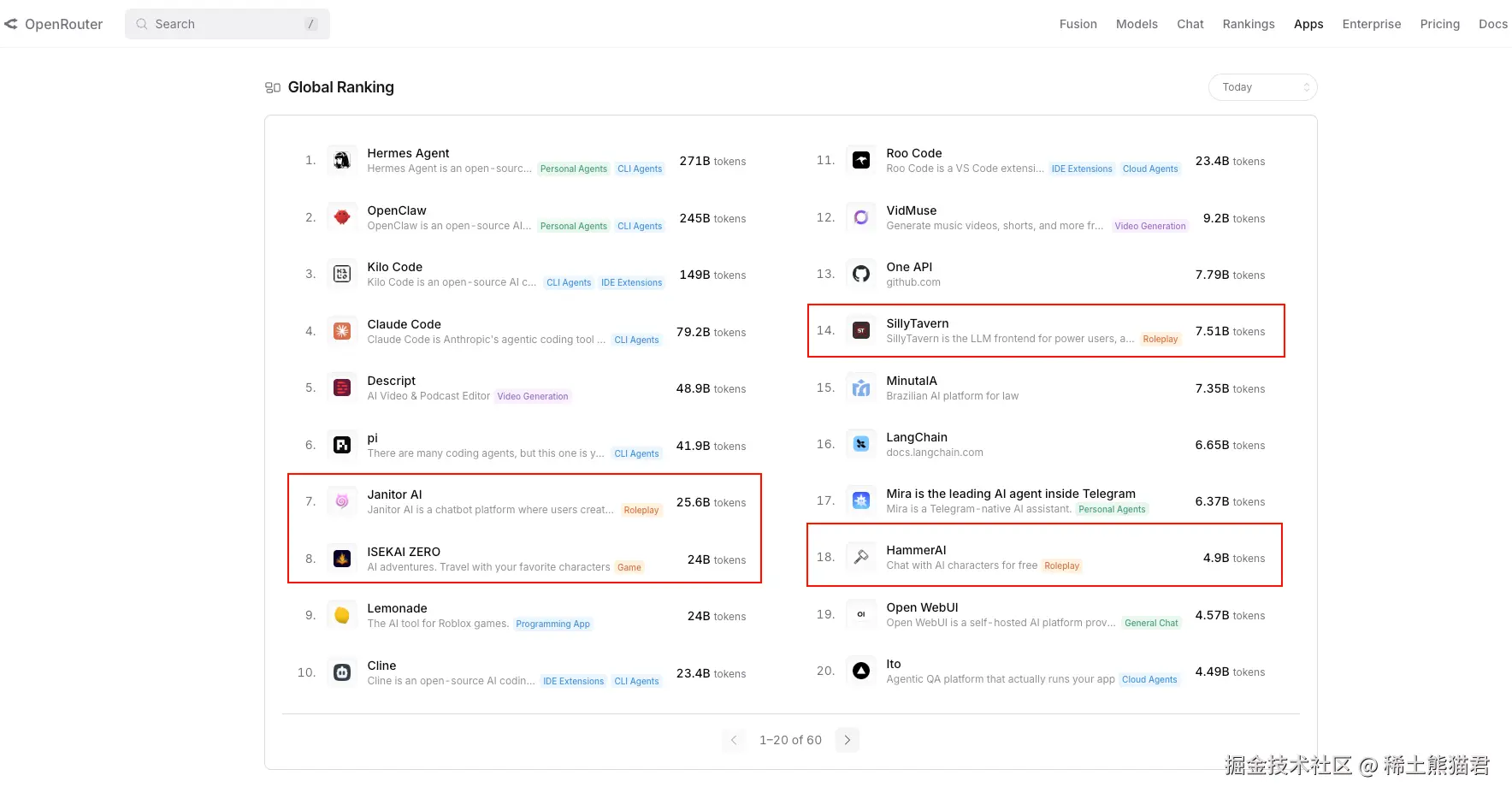Click the Mira Telegram agent icon
The height and width of the screenshot is (799, 1512).
click(861, 500)
